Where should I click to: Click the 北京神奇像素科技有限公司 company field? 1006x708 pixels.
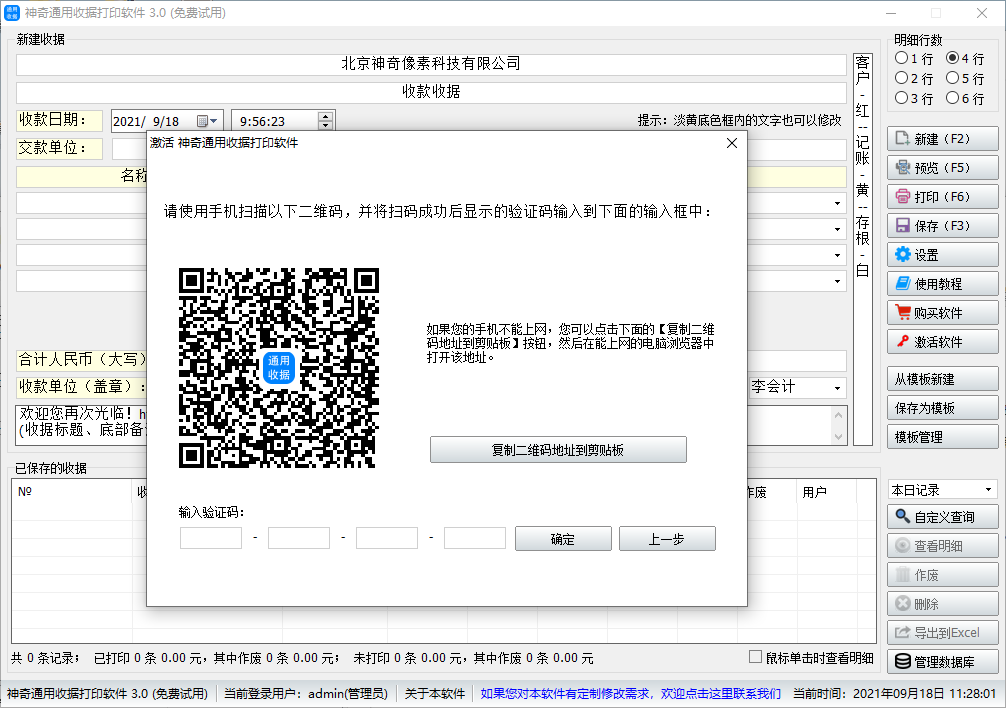431,64
